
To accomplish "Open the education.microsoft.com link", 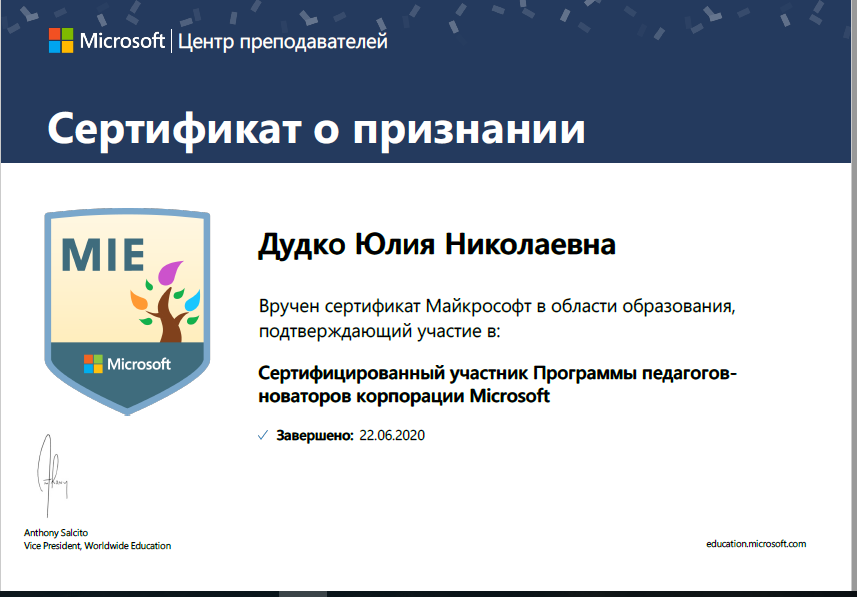I will pyautogui.click(x=756, y=543).
